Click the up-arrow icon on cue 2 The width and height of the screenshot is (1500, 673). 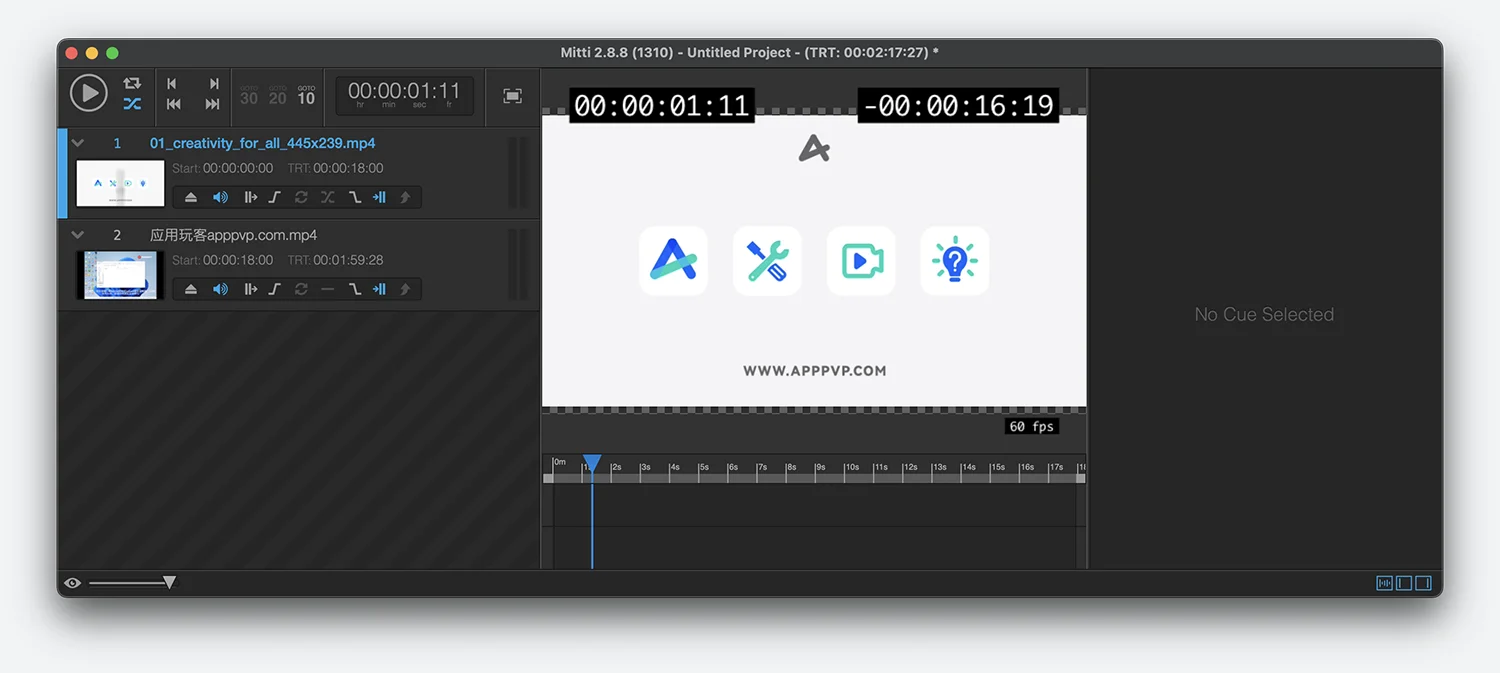click(x=405, y=289)
